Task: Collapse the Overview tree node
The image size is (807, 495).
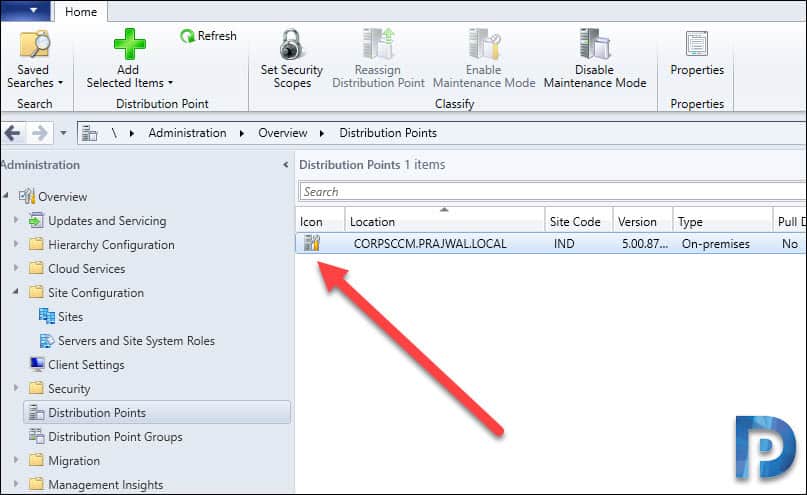Action: [6, 196]
